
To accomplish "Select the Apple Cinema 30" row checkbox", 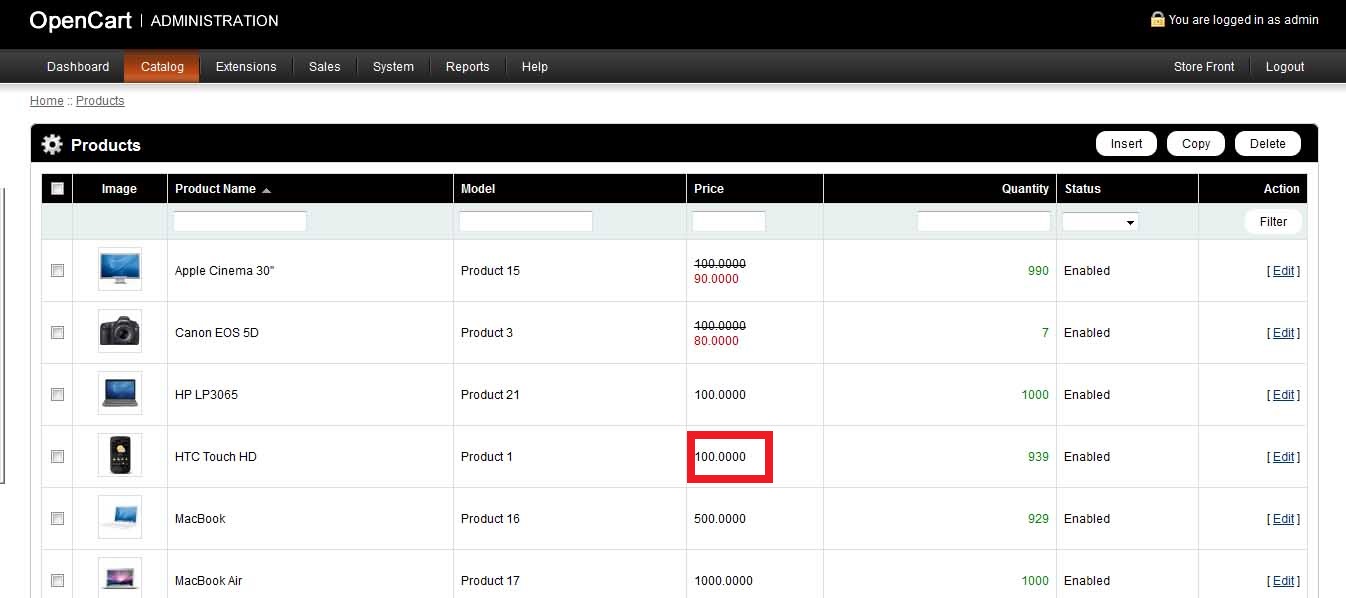I will tap(57, 270).
